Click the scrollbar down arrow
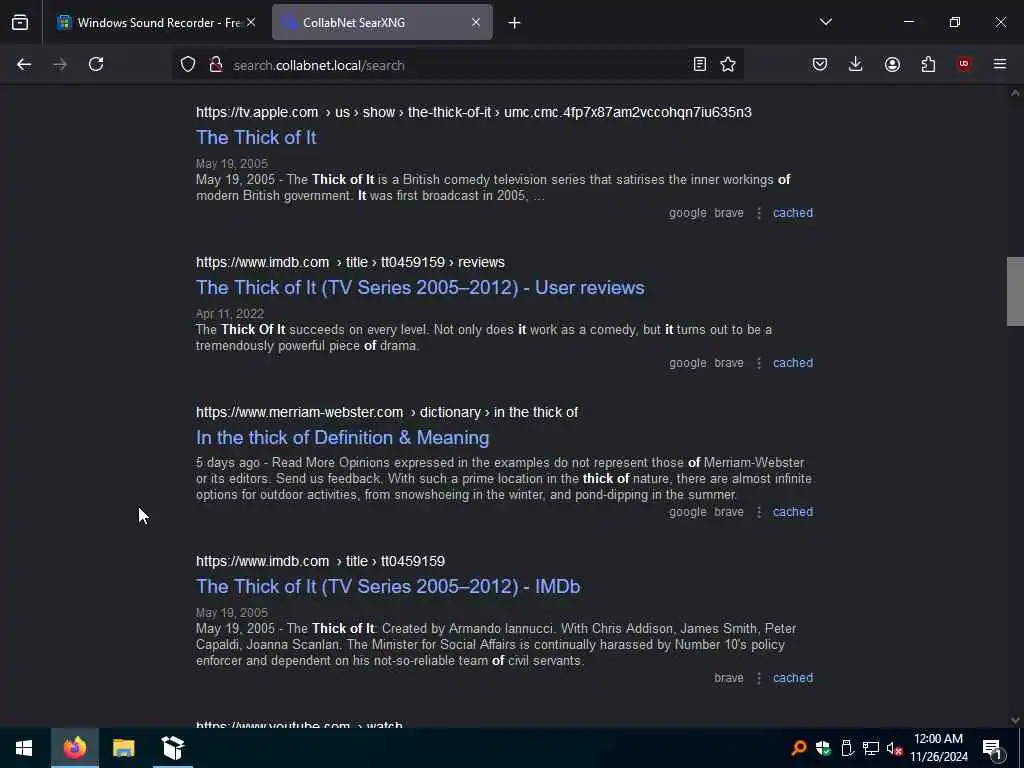Screen dimensions: 1024x768 [x=1015, y=720]
